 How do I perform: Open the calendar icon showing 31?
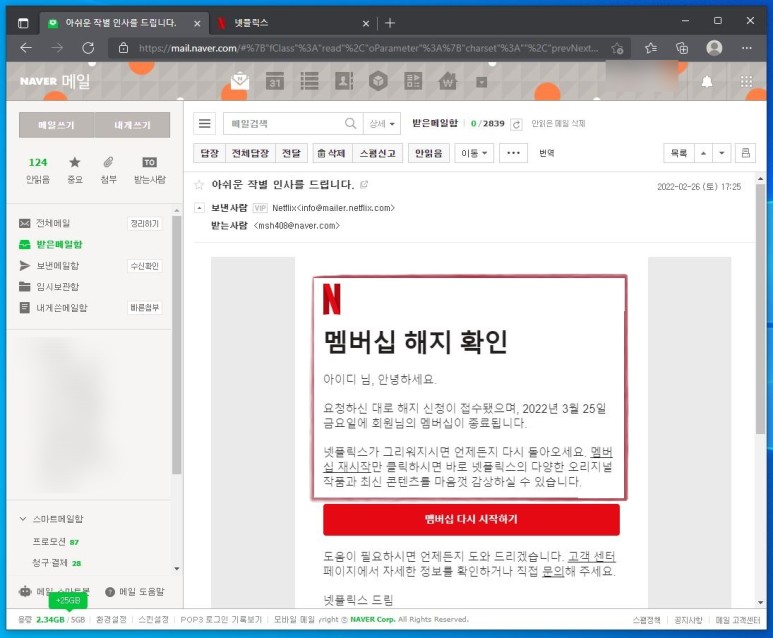coord(275,81)
